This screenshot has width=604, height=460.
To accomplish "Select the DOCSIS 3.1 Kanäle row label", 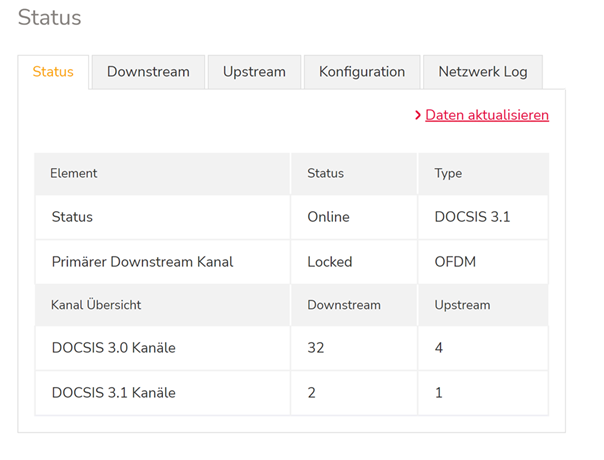I will (113, 393).
